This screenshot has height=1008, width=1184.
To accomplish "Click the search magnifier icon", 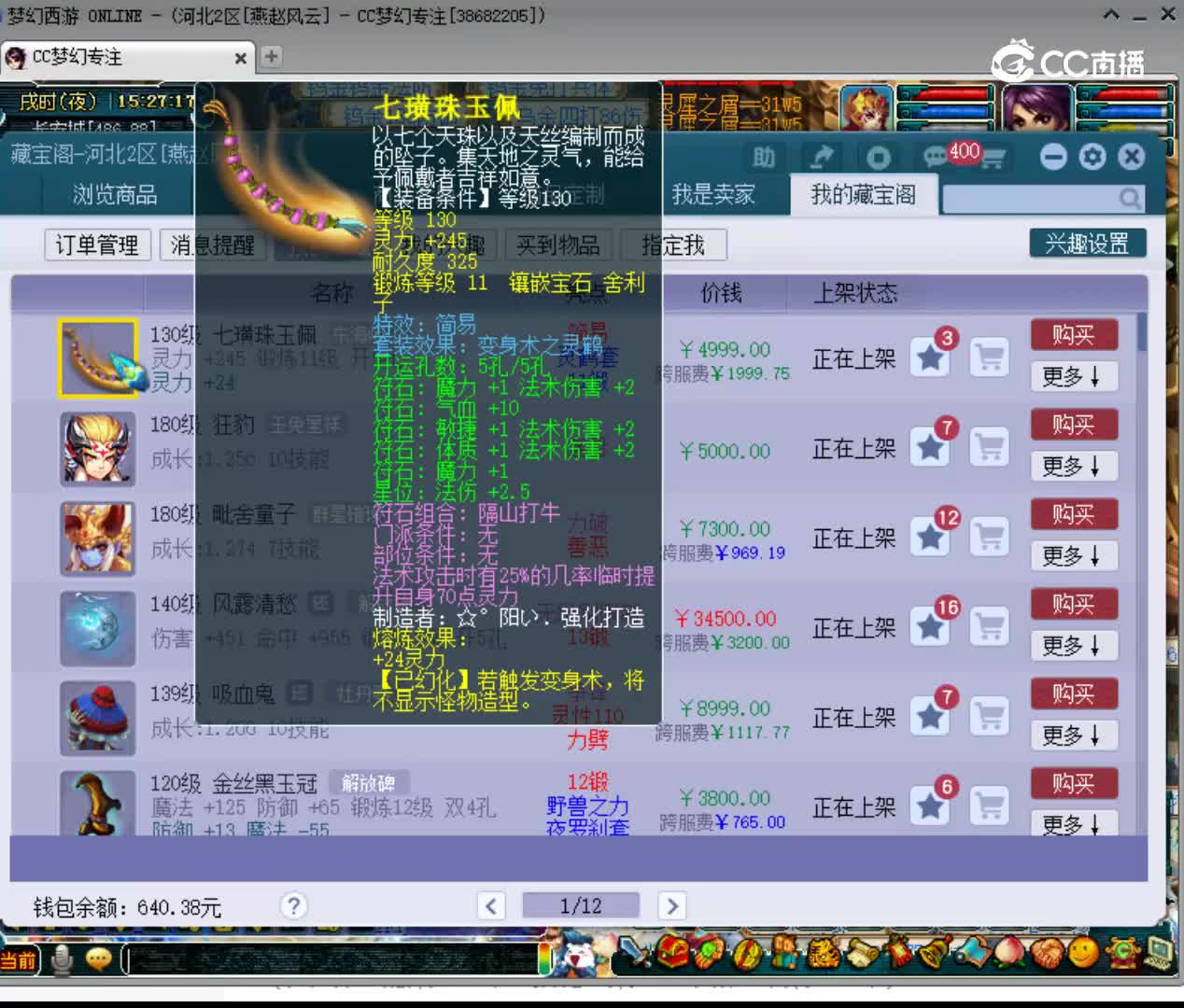I will tap(1130, 198).
